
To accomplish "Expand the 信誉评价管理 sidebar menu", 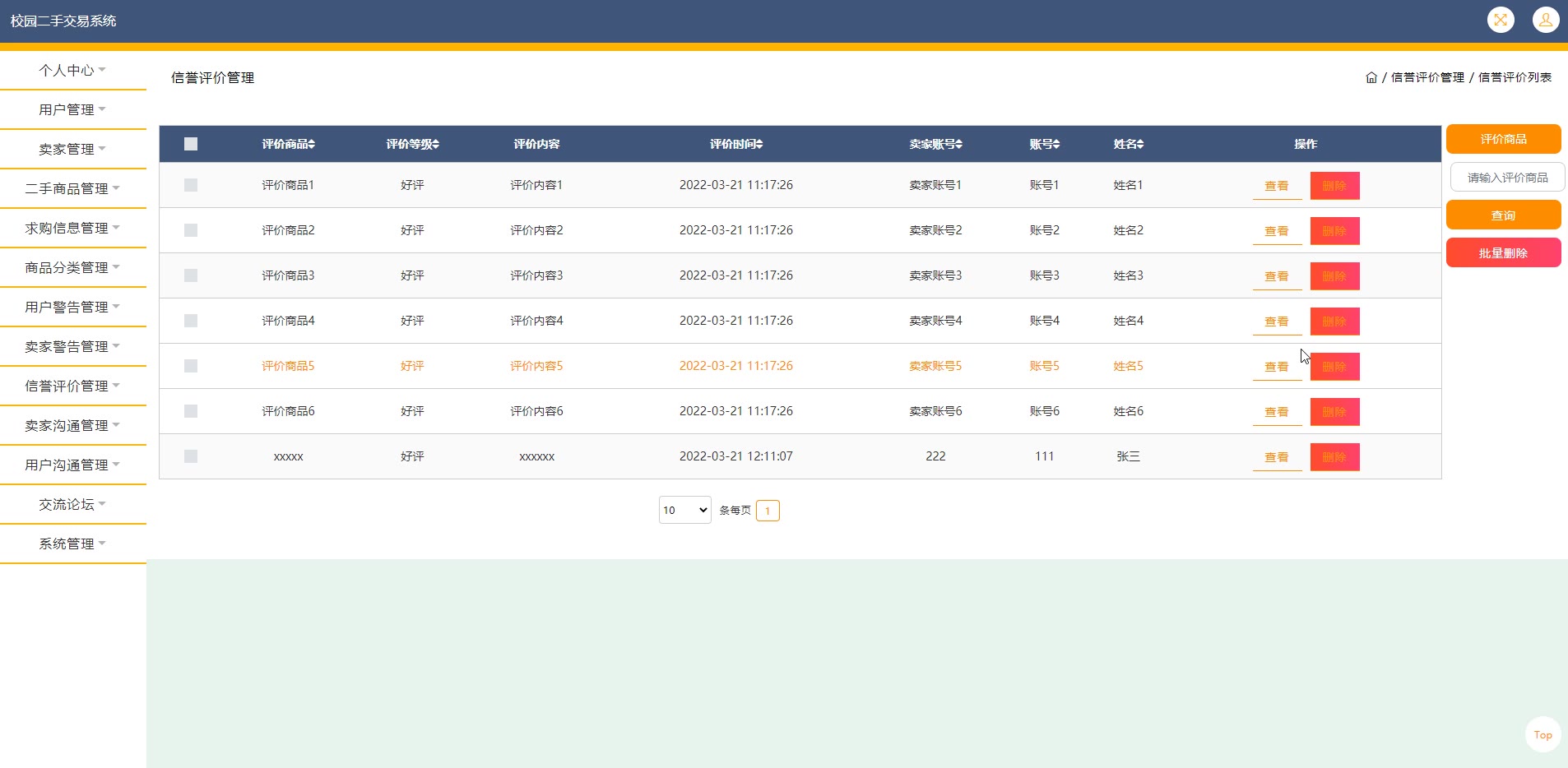I will click(x=72, y=386).
